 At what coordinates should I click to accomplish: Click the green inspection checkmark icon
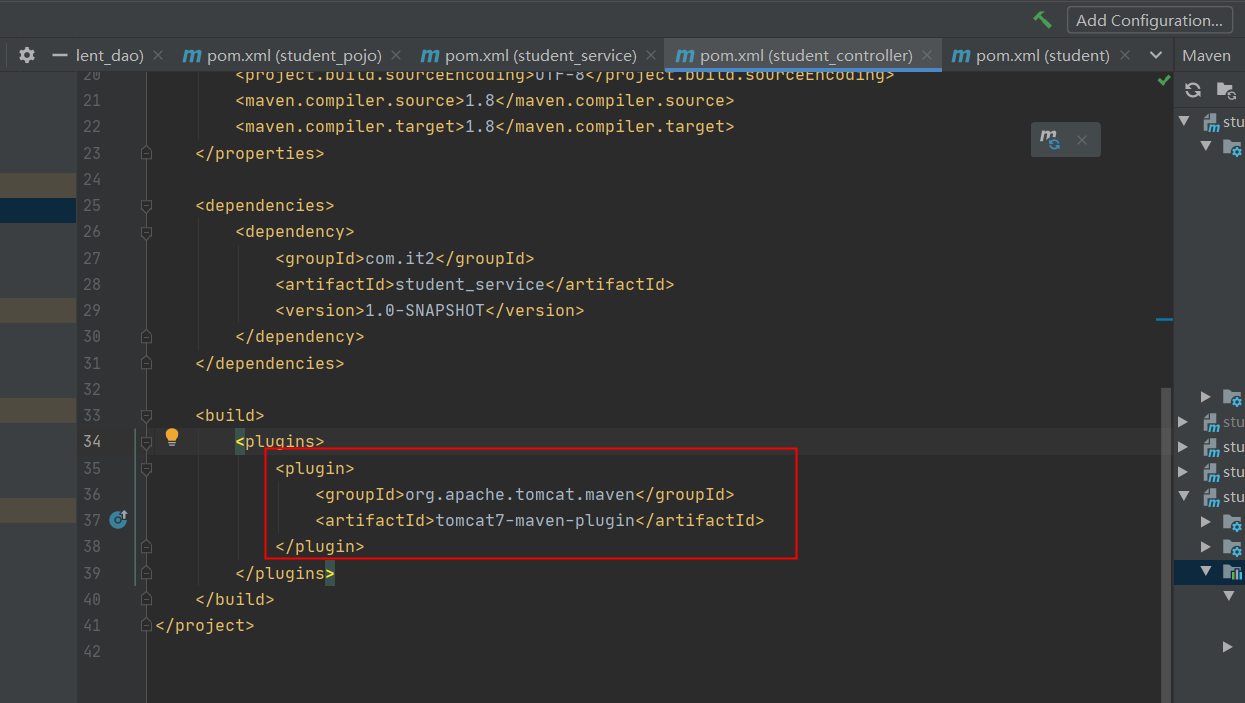[1164, 79]
